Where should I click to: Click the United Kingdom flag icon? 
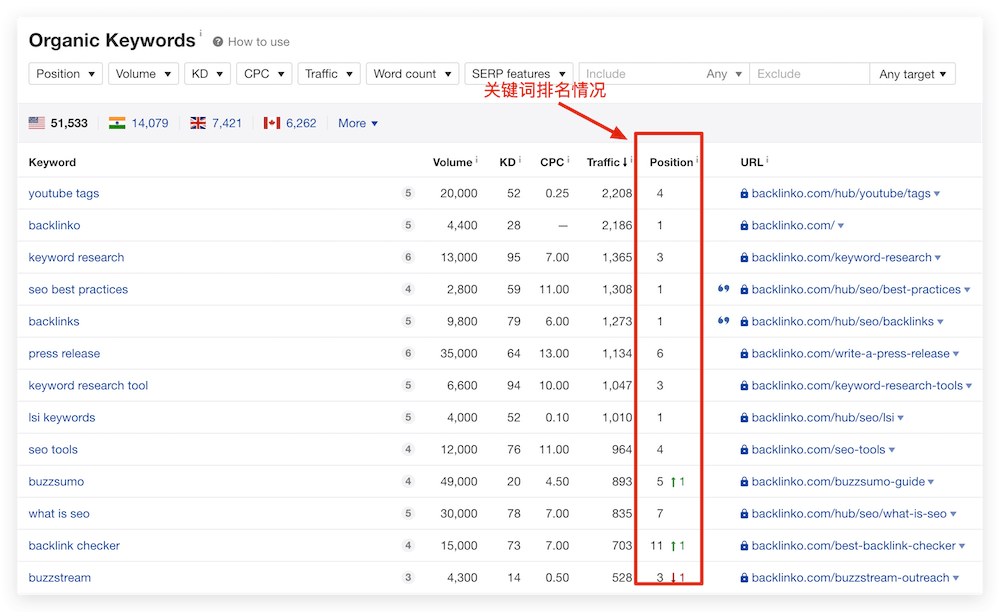click(x=198, y=123)
